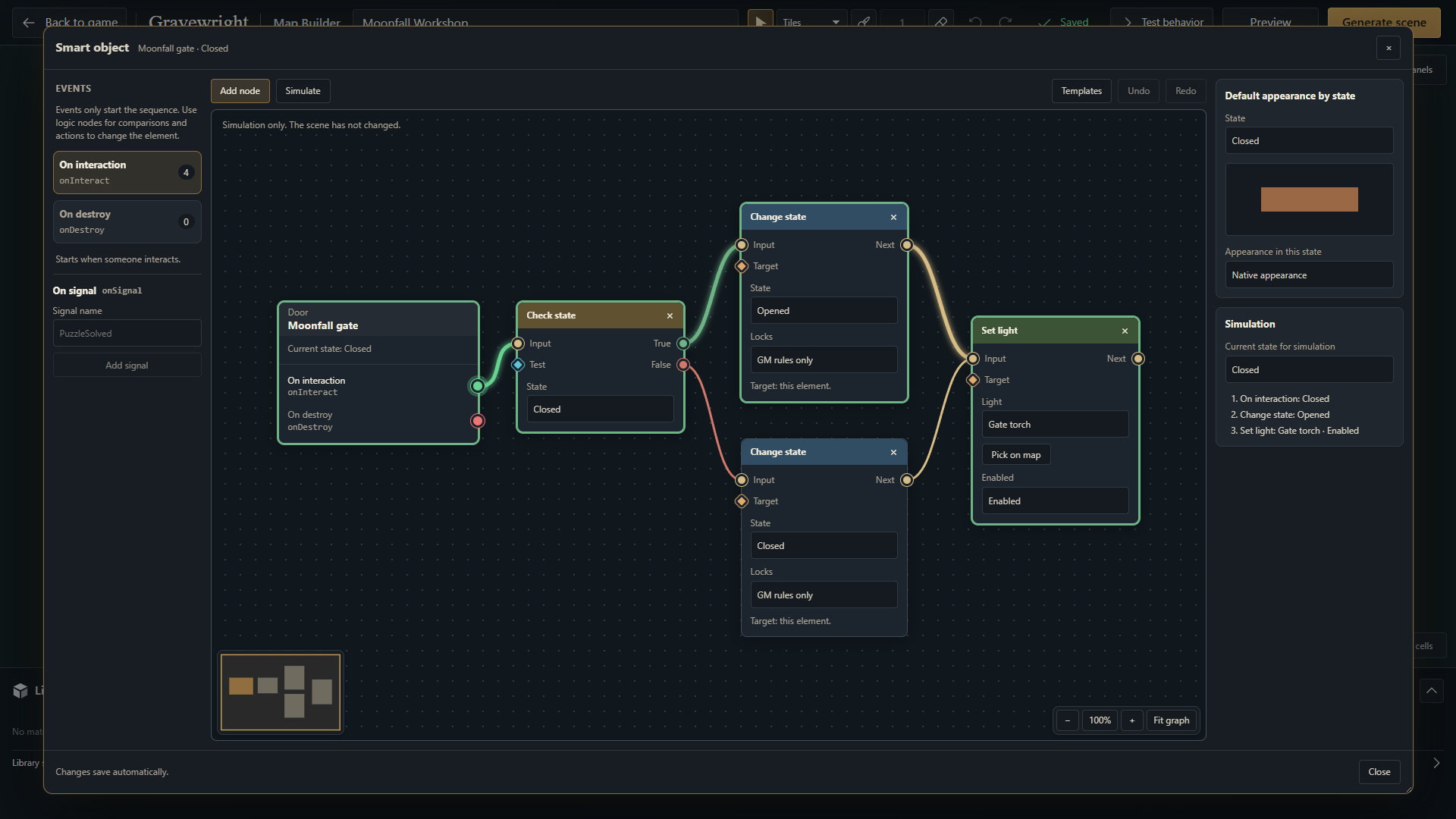Image resolution: width=1456 pixels, height=819 pixels.
Task: Open the Enabled dropdown in Set light
Action: click(1055, 501)
